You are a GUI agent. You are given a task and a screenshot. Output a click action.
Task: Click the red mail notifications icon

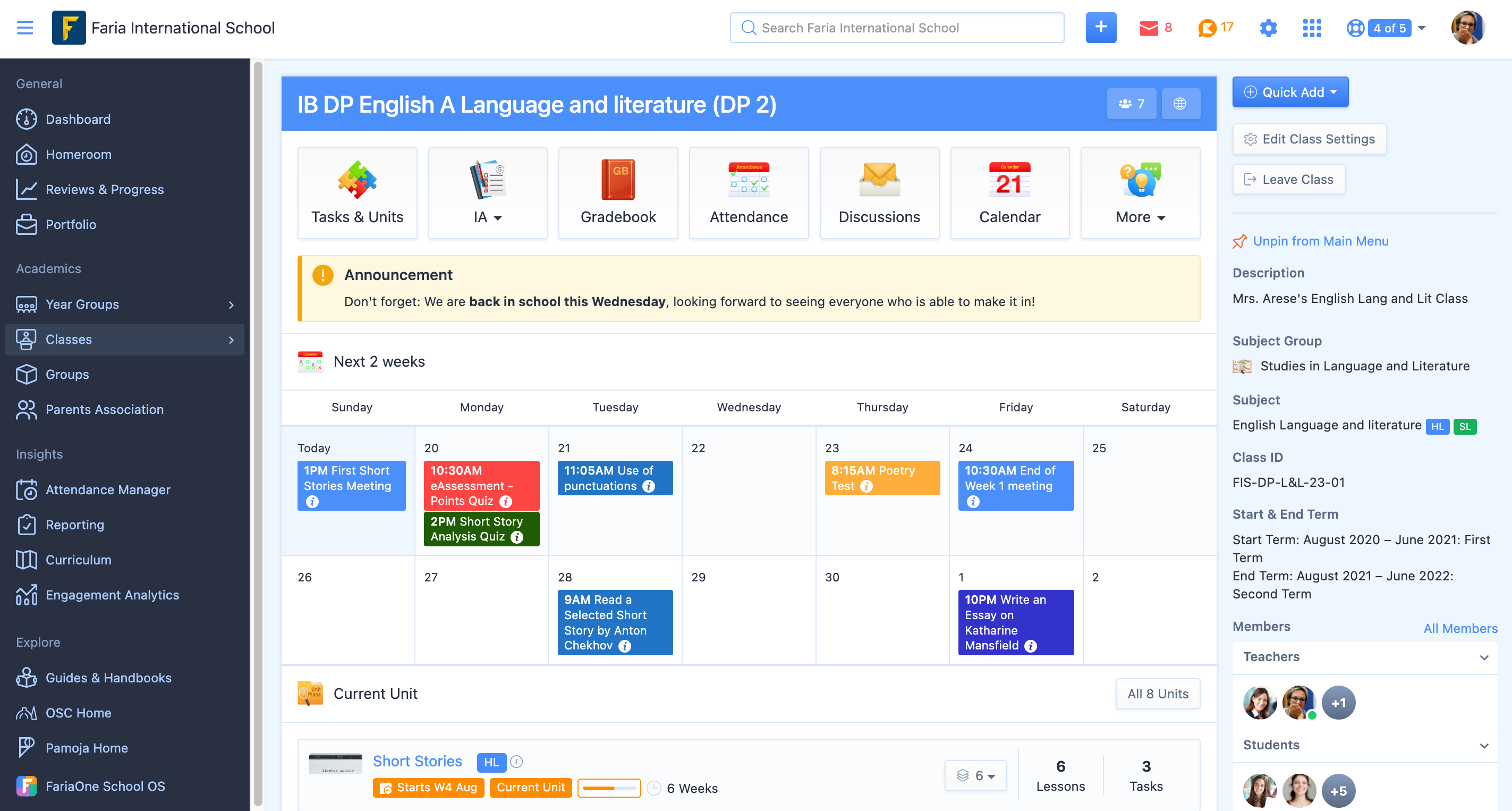tap(1148, 28)
